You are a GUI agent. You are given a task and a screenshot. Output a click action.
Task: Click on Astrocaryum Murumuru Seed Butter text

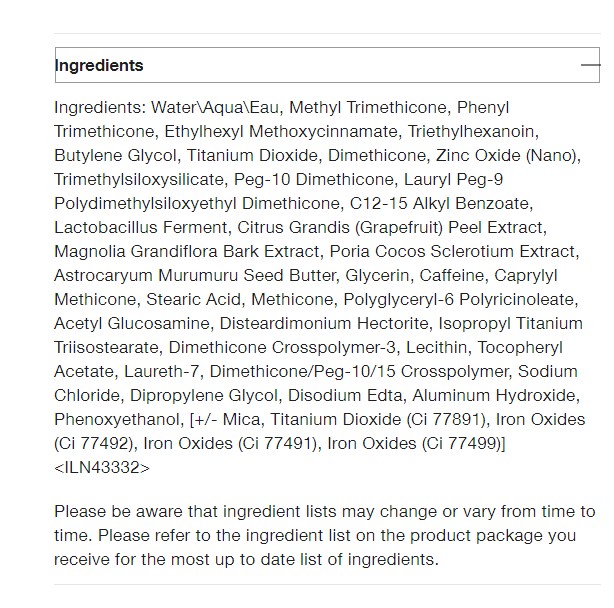(195, 275)
